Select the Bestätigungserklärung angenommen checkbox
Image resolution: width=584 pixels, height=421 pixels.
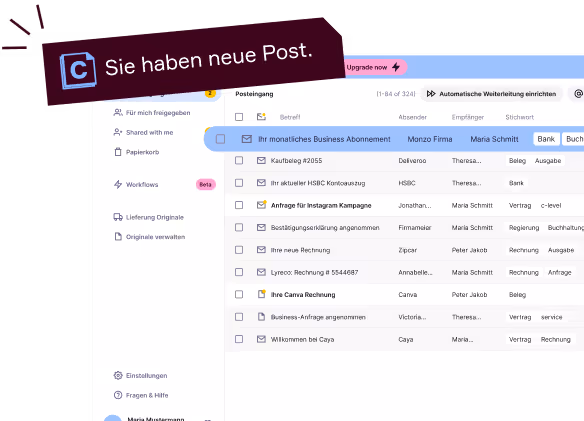(x=239, y=228)
